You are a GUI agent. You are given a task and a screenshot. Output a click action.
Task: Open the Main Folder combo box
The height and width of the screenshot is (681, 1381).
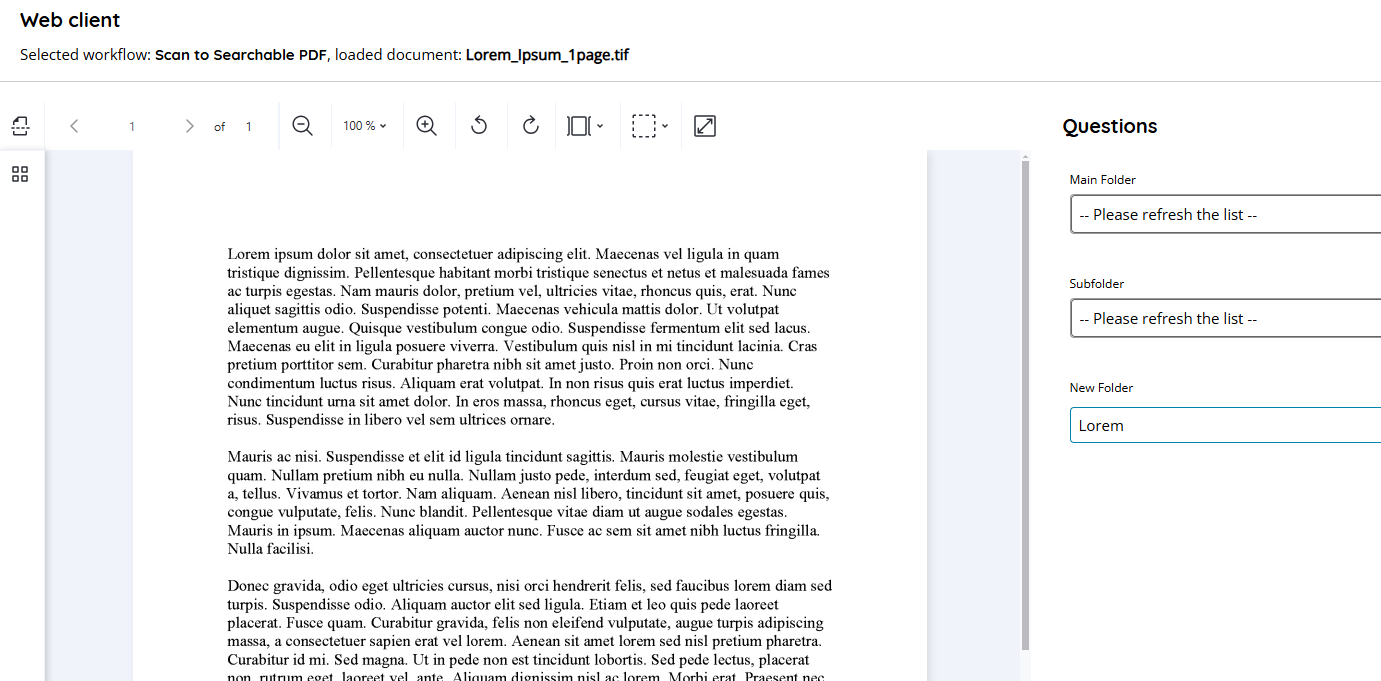(x=1225, y=215)
